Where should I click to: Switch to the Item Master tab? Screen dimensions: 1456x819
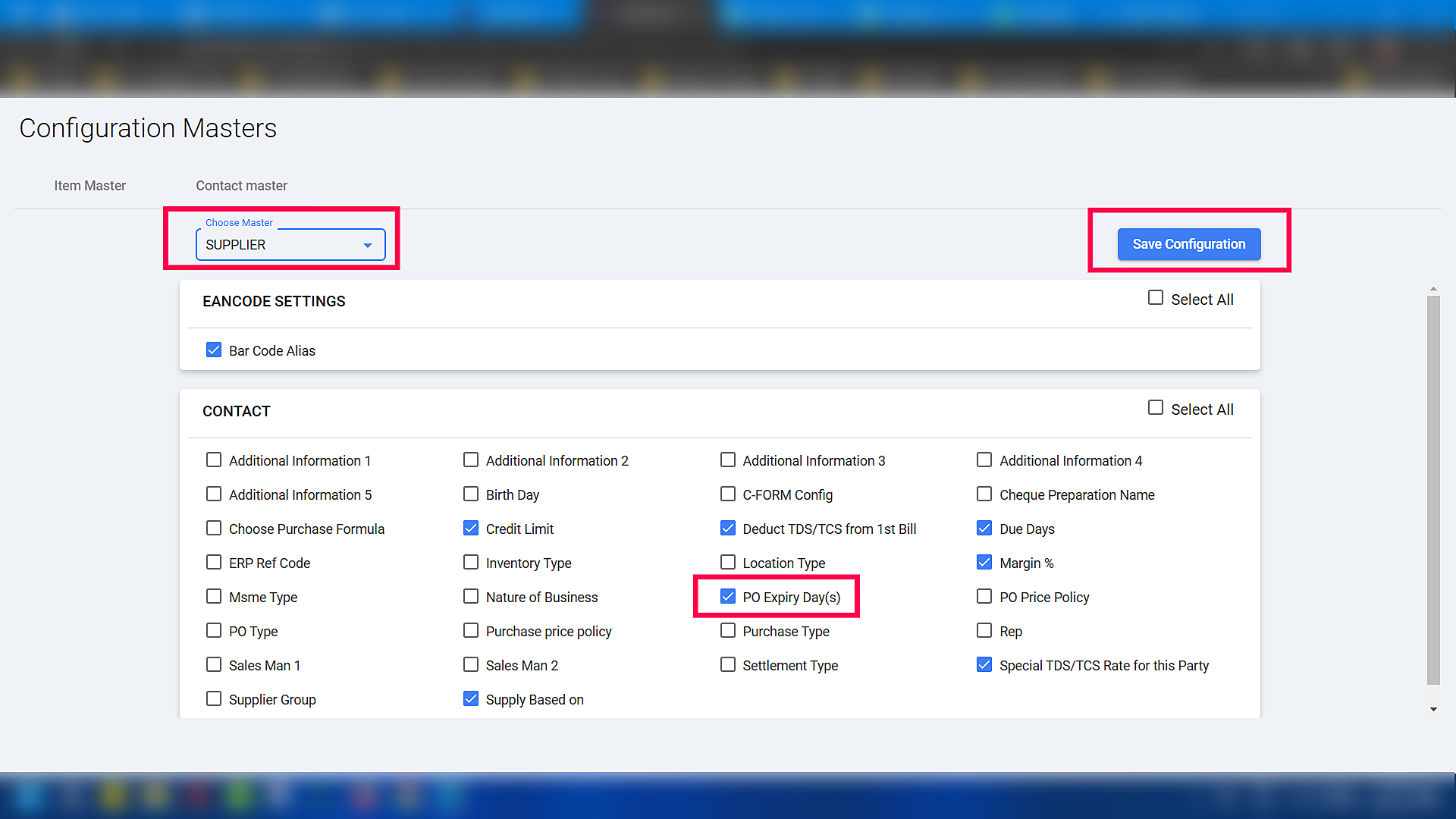tap(89, 186)
